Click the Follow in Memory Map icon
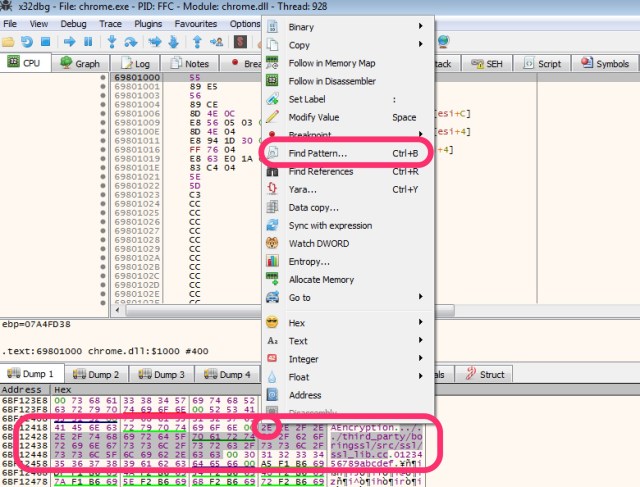Screen dimensions: 640x487 point(272,63)
